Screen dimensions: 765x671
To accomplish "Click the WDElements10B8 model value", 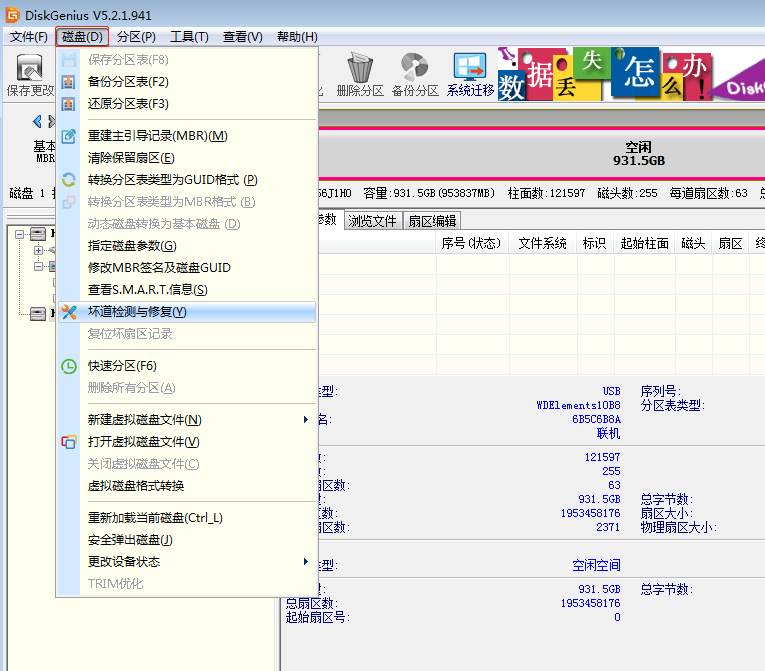I will pos(579,406).
